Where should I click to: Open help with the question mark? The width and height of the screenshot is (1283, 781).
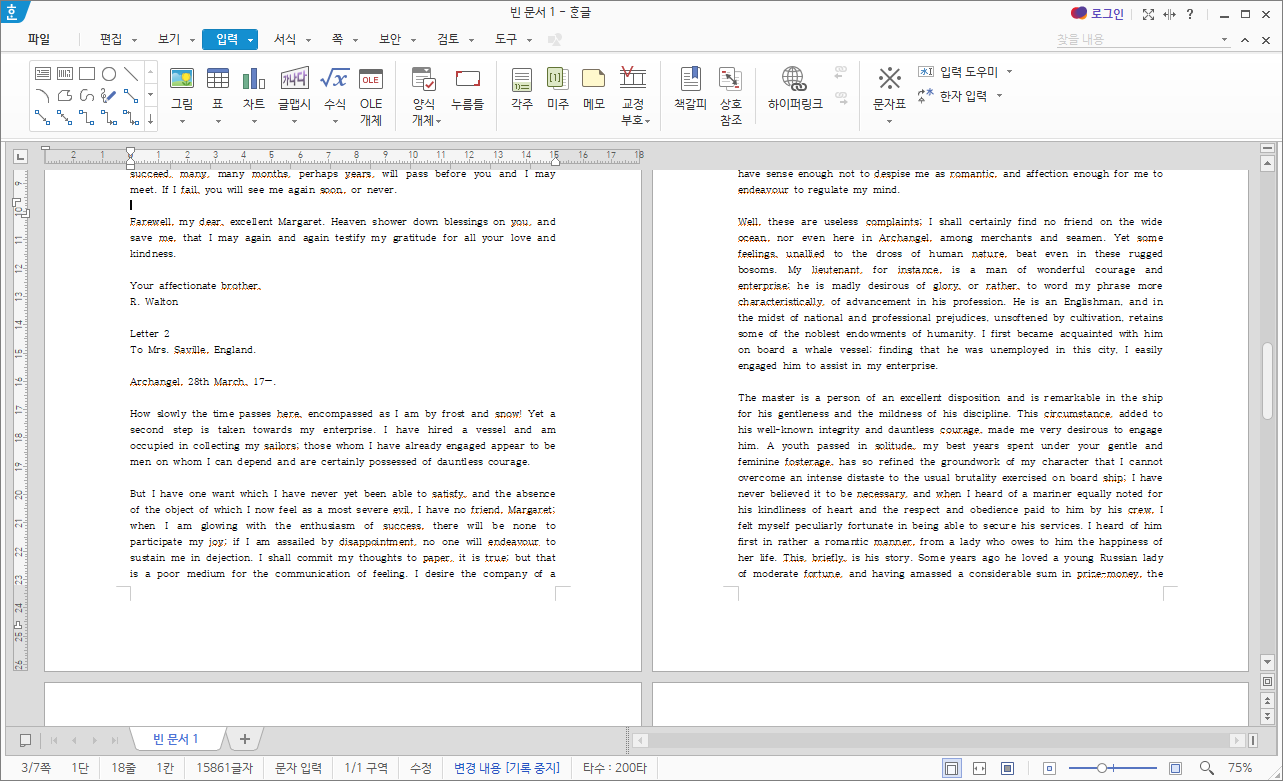pos(1189,14)
